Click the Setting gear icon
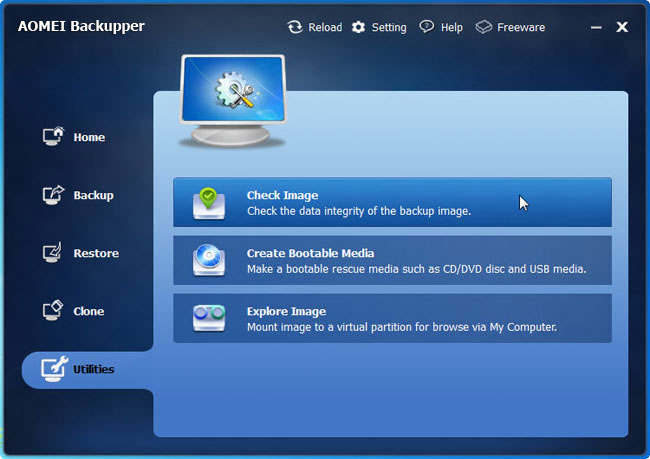Image resolution: width=650 pixels, height=459 pixels. coord(359,27)
